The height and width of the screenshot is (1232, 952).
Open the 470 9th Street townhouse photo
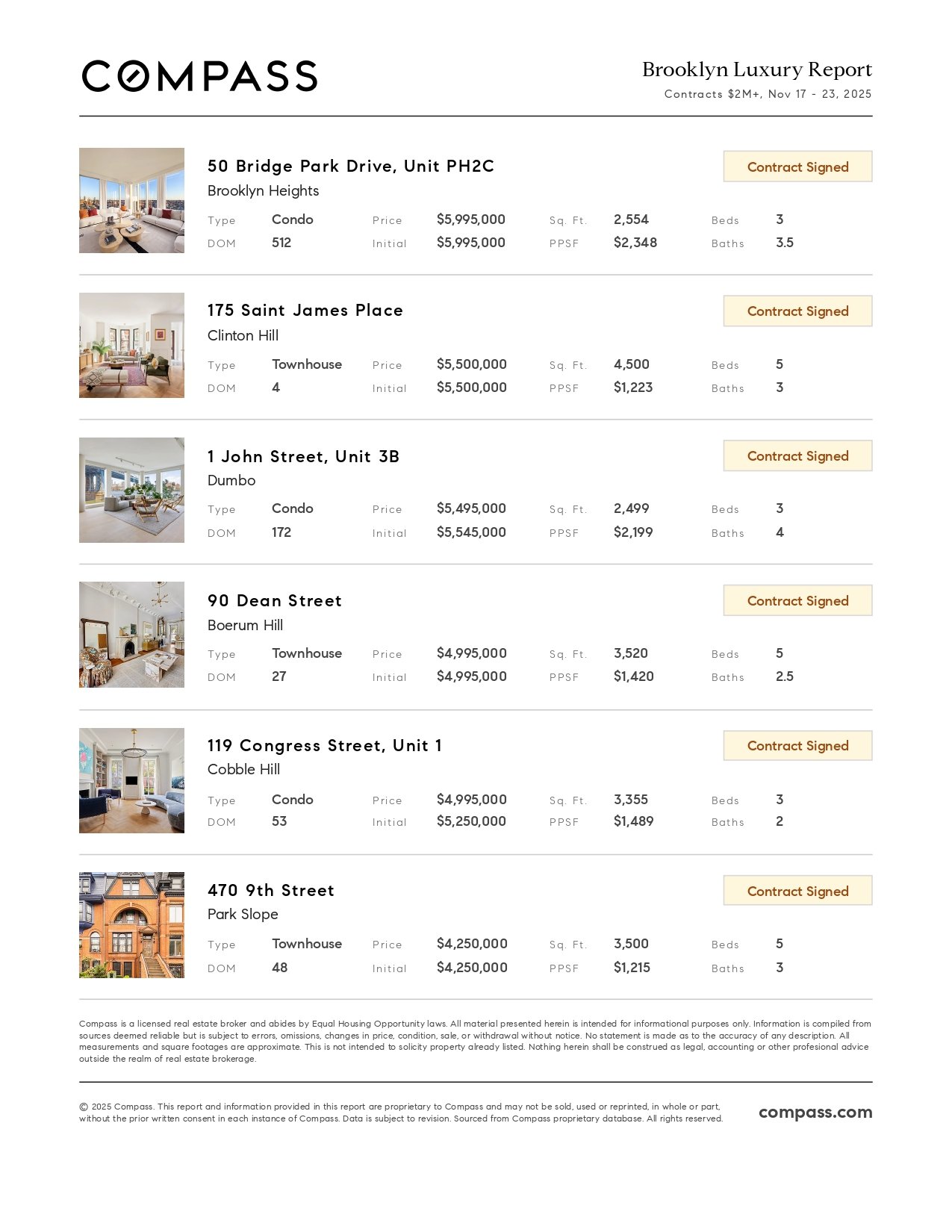(x=131, y=925)
